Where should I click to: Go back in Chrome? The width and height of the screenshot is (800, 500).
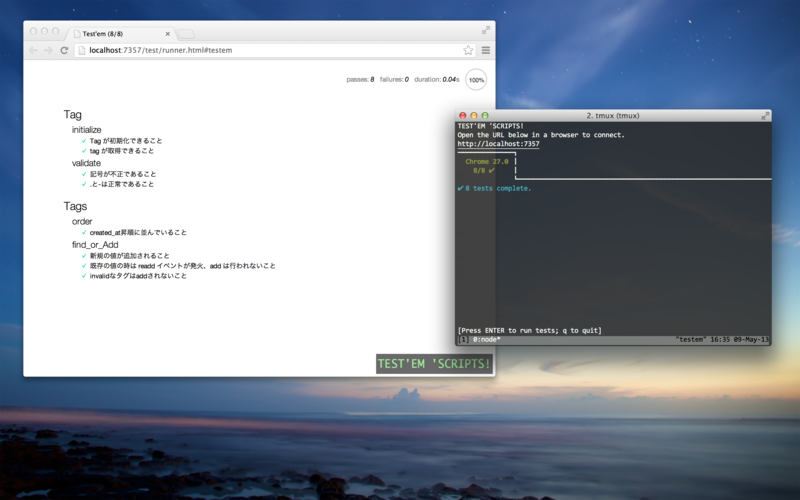pos(33,50)
